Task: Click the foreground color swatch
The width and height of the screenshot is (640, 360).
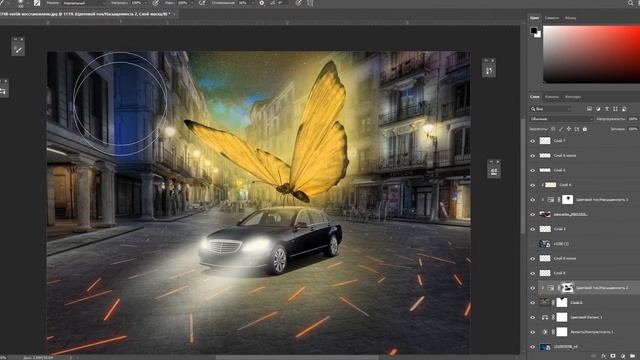Action: tap(533, 31)
